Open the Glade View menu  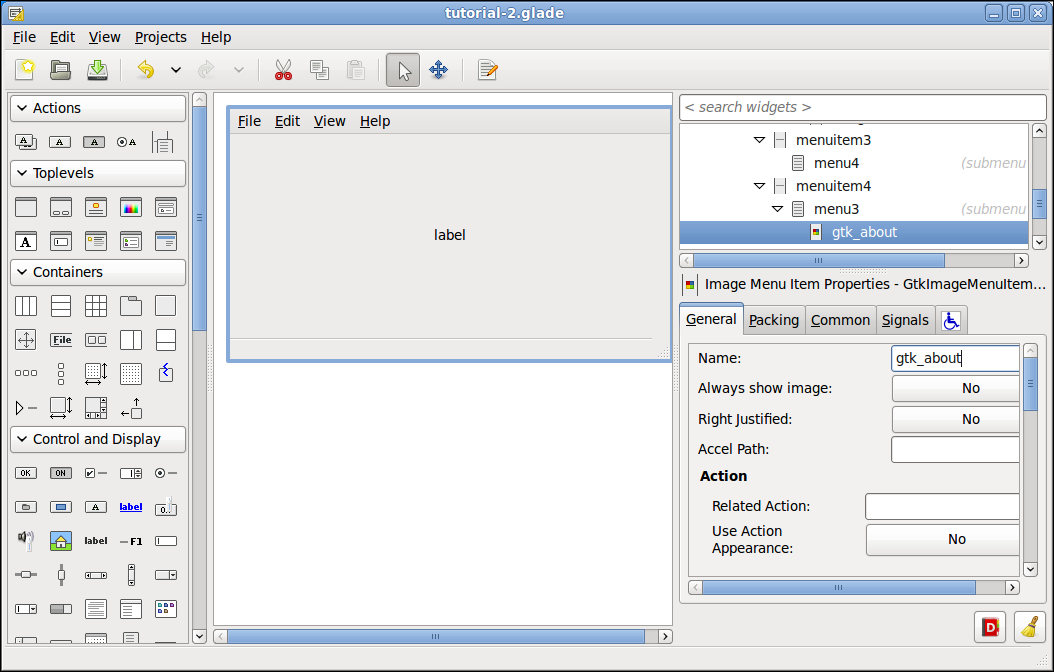104,37
